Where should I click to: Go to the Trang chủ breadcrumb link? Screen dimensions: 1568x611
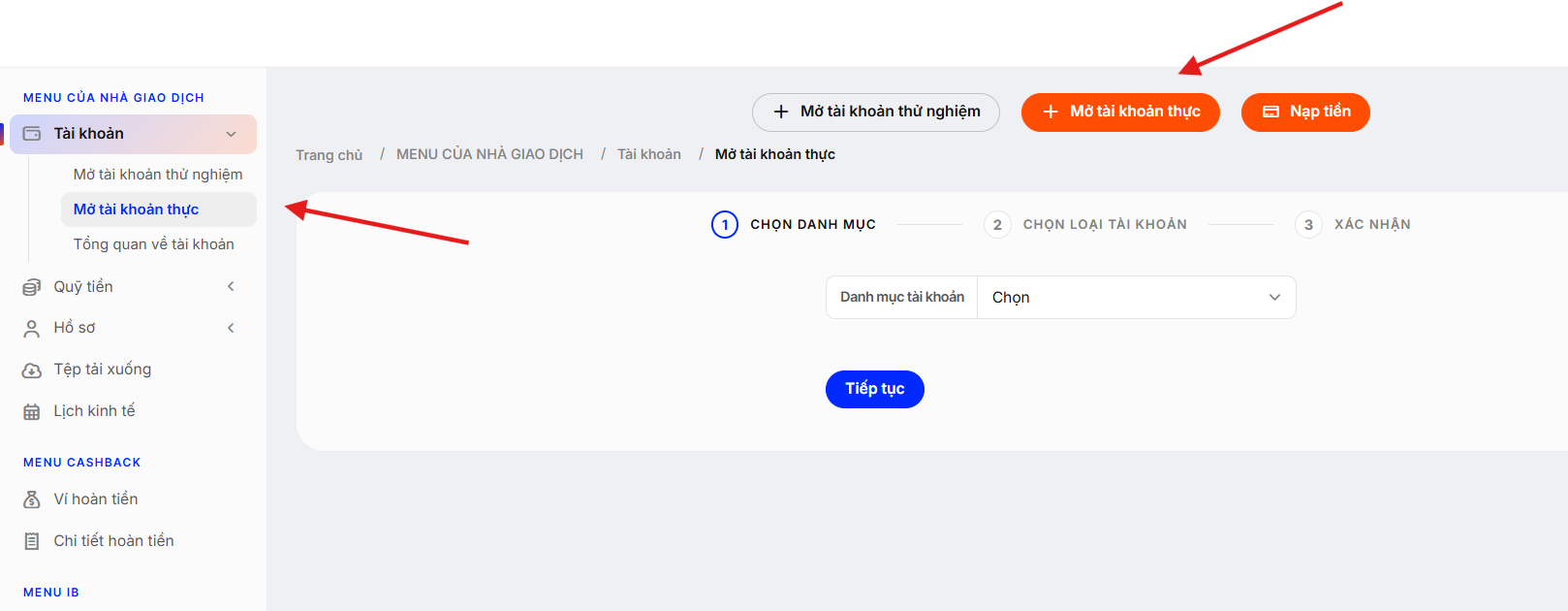[329, 155]
